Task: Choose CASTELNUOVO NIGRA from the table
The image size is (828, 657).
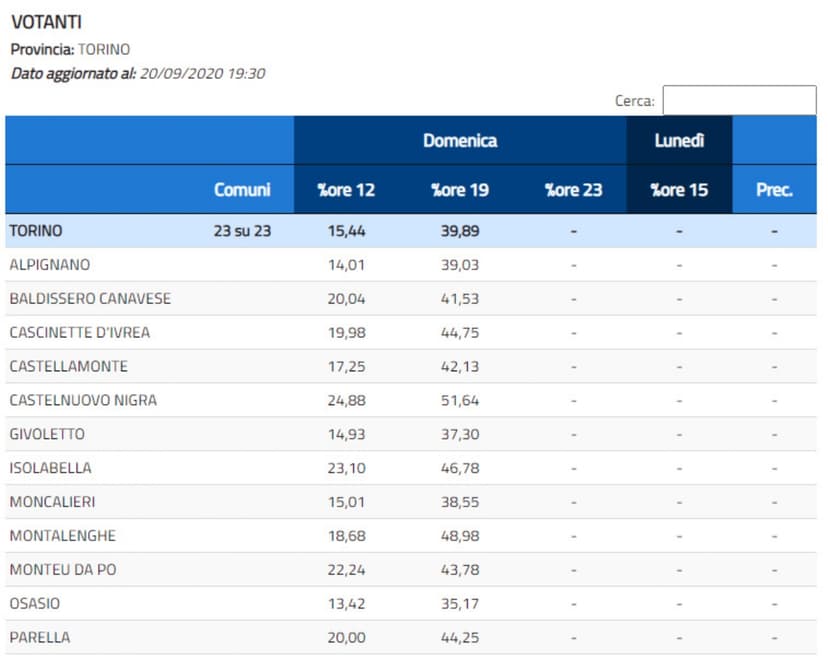Action: (83, 400)
